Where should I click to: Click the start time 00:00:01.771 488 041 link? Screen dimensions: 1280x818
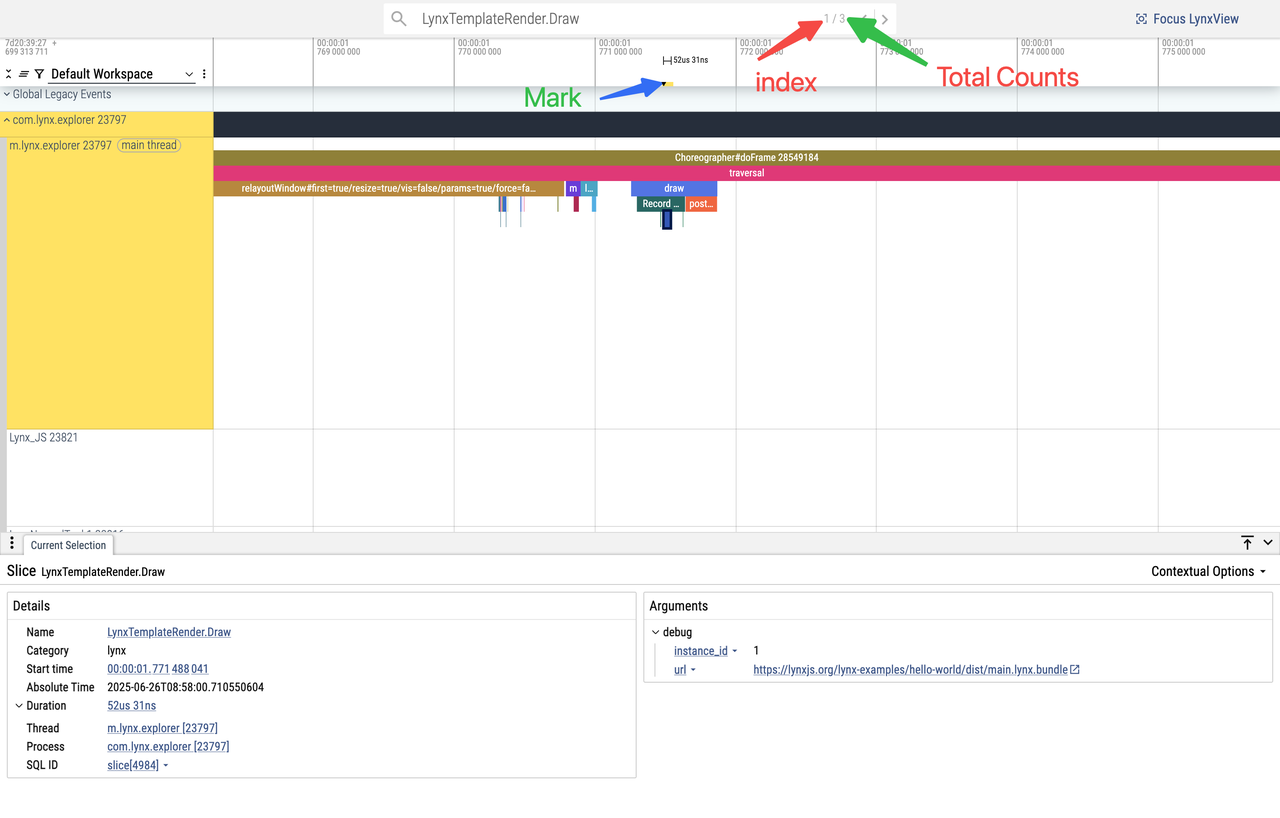click(158, 669)
